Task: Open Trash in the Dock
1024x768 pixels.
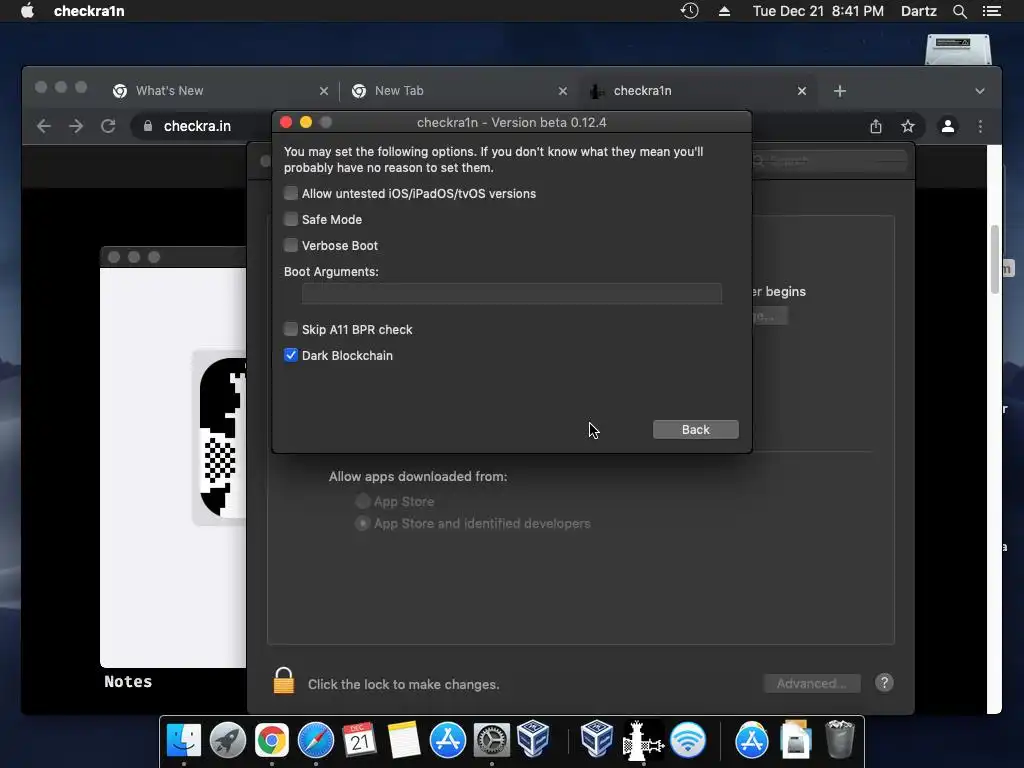Action: pyautogui.click(x=840, y=739)
